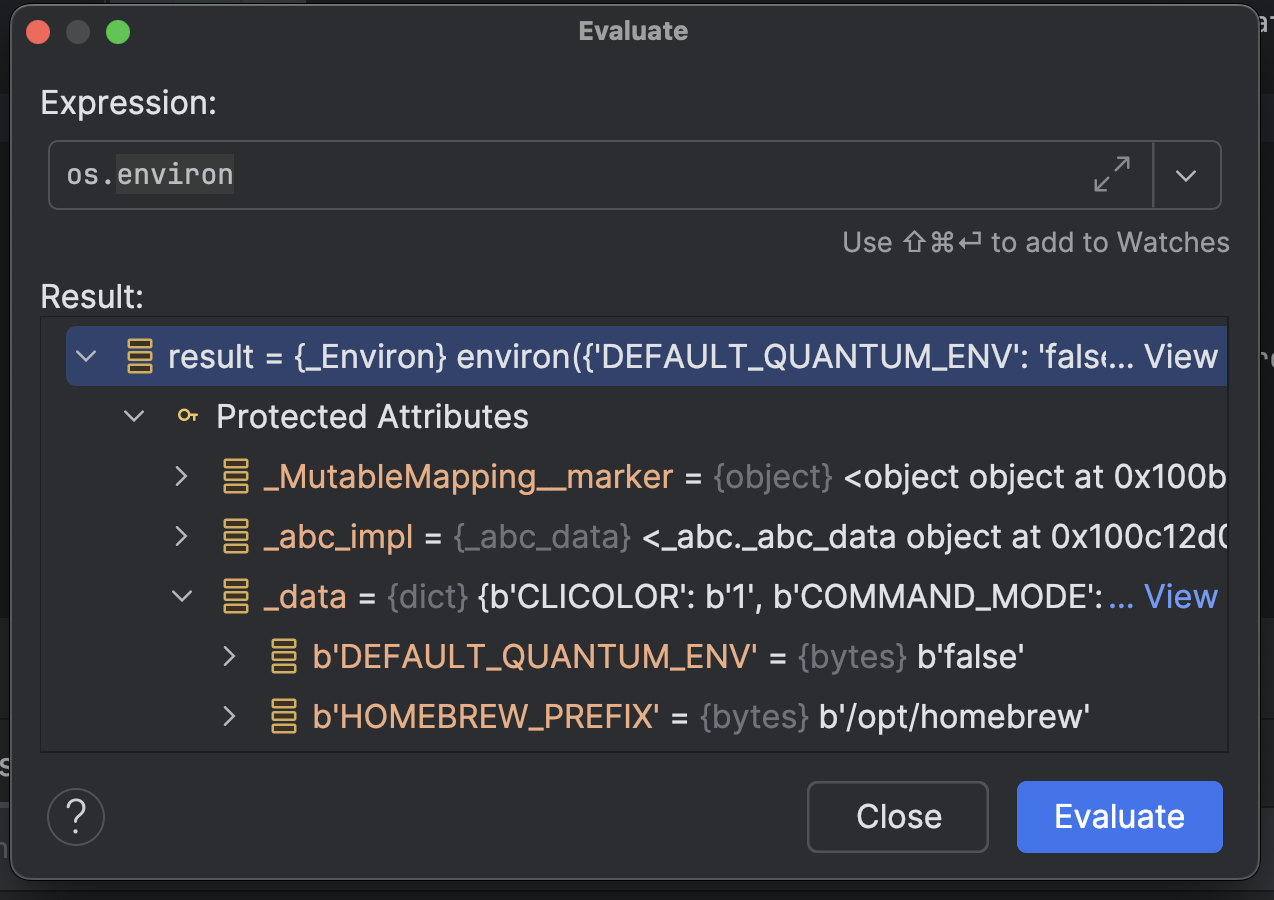Click the help question mark icon
The height and width of the screenshot is (900, 1274).
click(x=76, y=817)
